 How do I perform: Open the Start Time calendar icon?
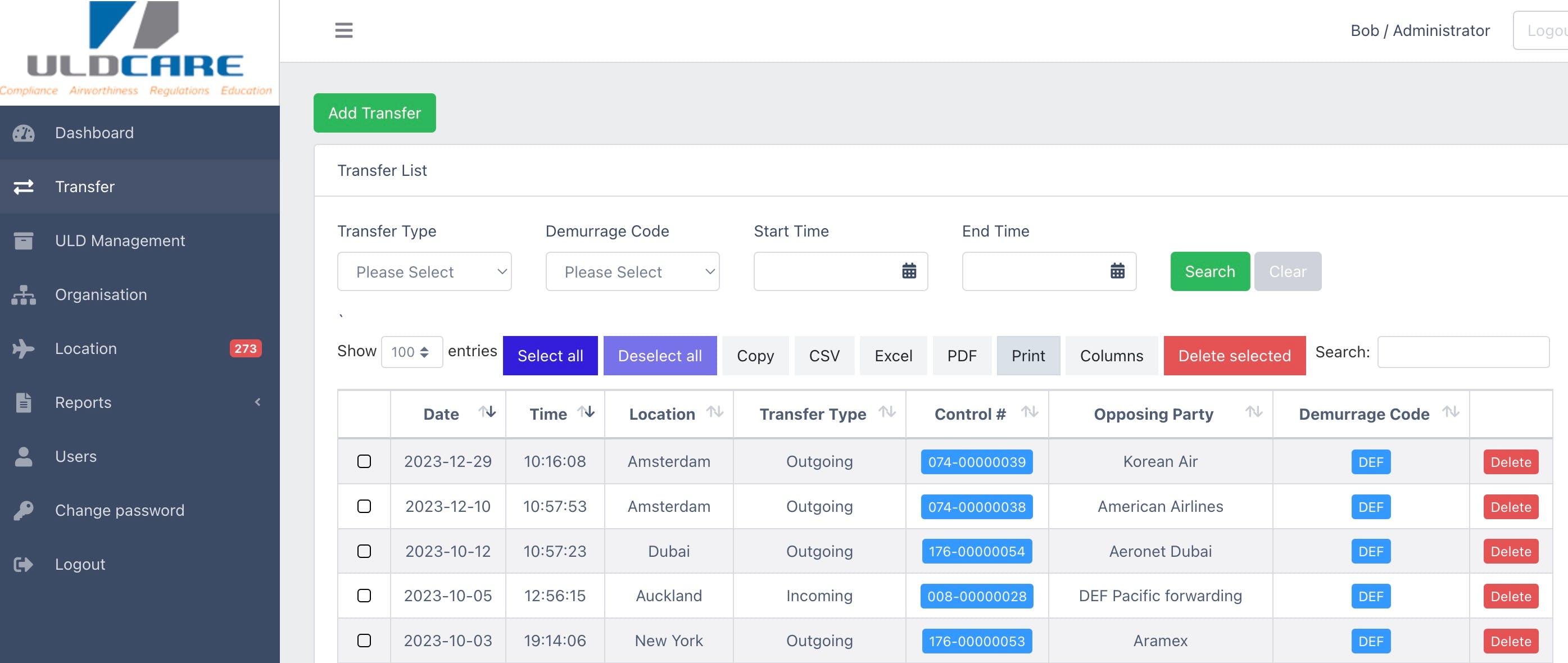click(908, 271)
